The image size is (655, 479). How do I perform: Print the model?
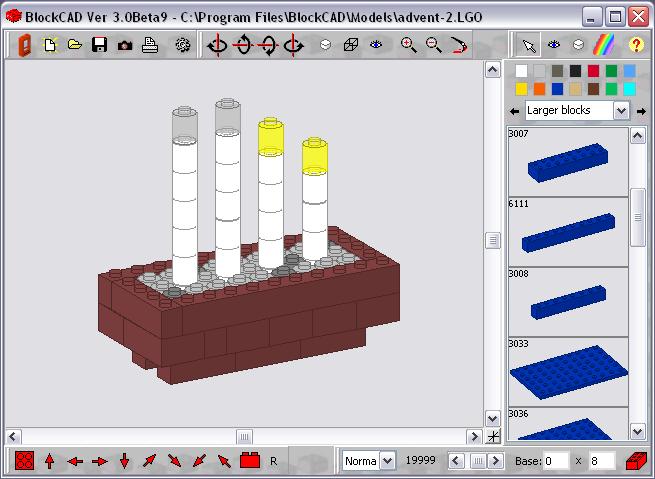150,45
